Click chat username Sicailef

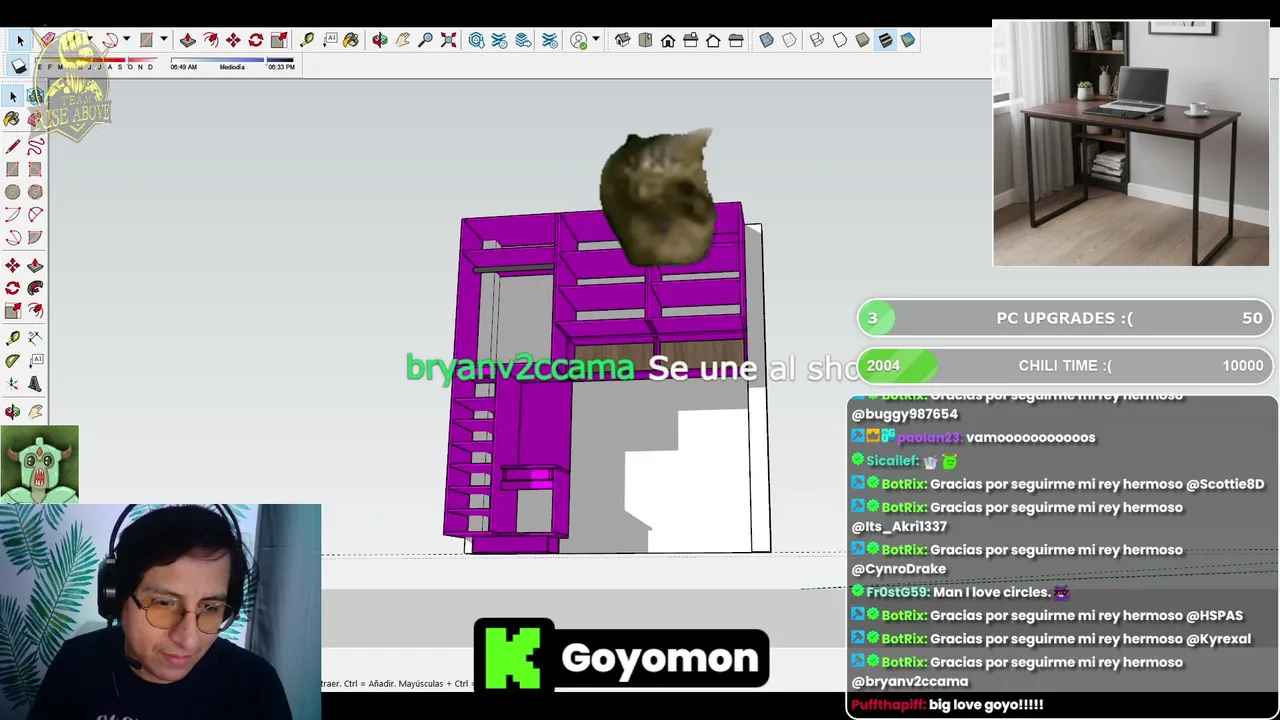tap(892, 461)
